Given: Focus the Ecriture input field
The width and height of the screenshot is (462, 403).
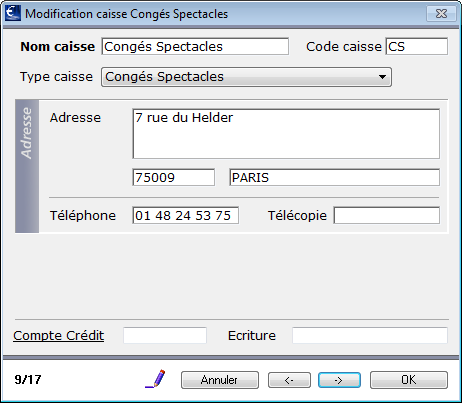Looking at the screenshot, I should pyautogui.click(x=370, y=335).
